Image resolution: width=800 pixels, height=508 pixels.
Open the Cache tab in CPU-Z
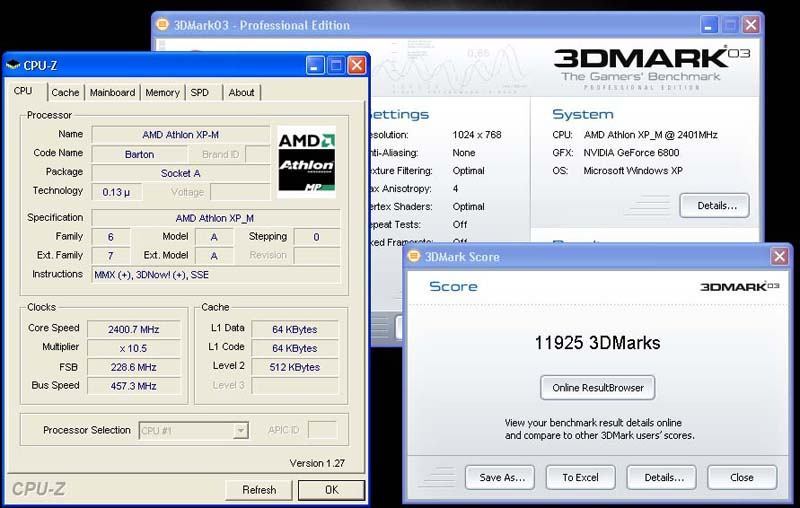(x=65, y=93)
